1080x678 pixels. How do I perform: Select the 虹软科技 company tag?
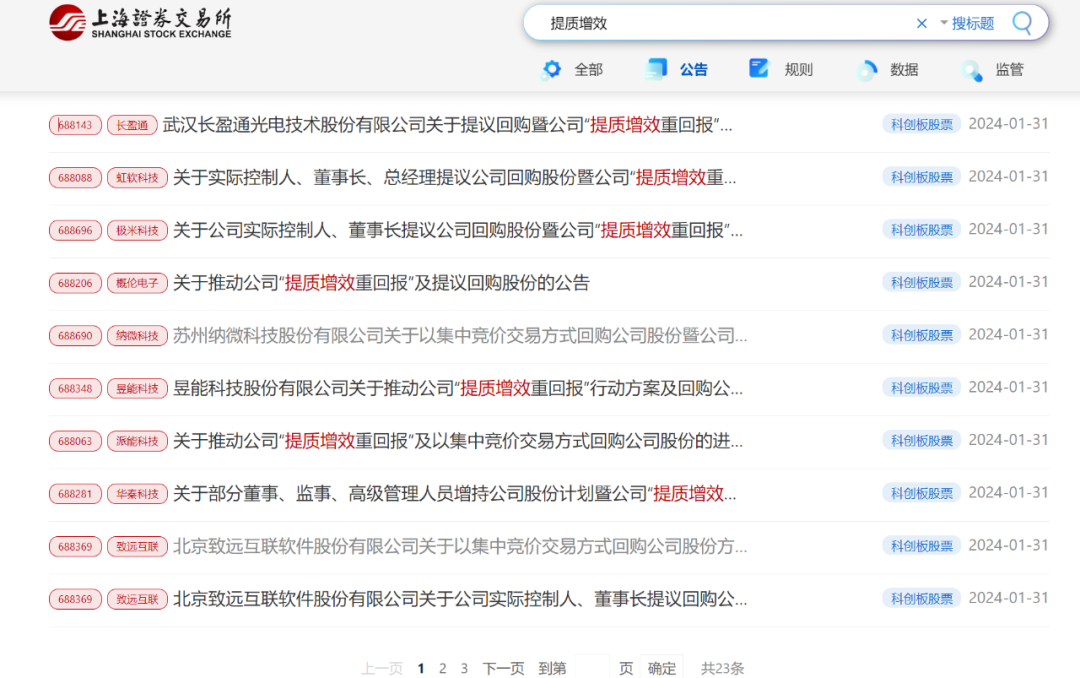tap(137, 178)
